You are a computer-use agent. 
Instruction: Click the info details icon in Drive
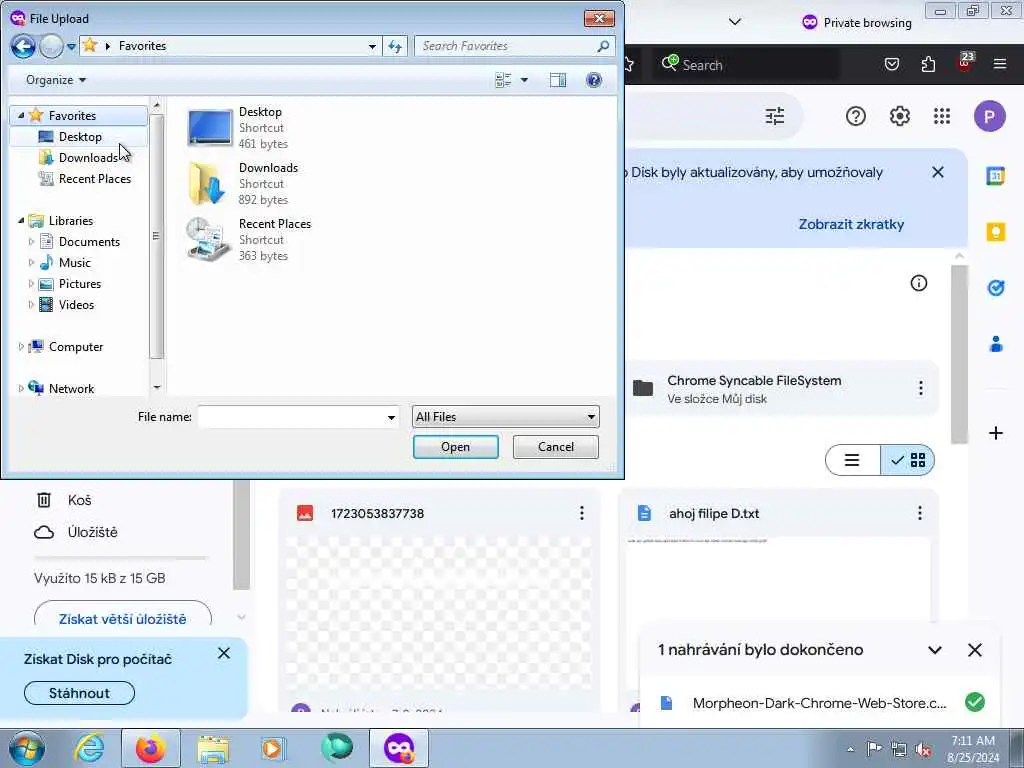point(919,283)
